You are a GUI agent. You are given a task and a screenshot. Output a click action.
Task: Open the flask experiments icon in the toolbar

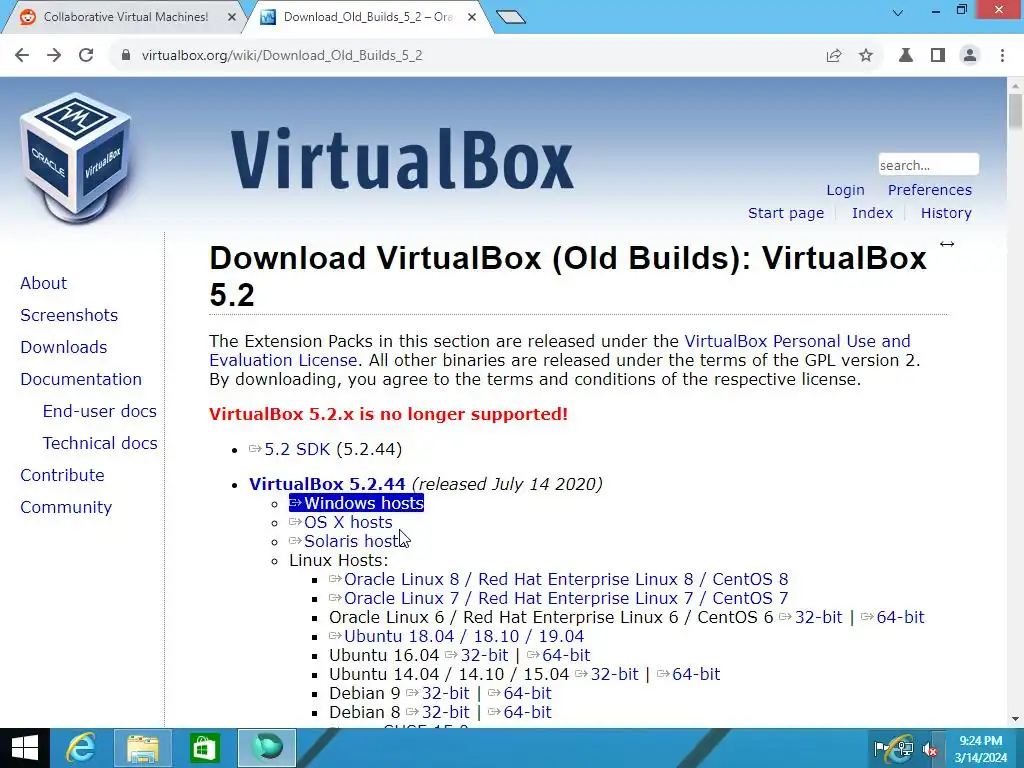906,56
